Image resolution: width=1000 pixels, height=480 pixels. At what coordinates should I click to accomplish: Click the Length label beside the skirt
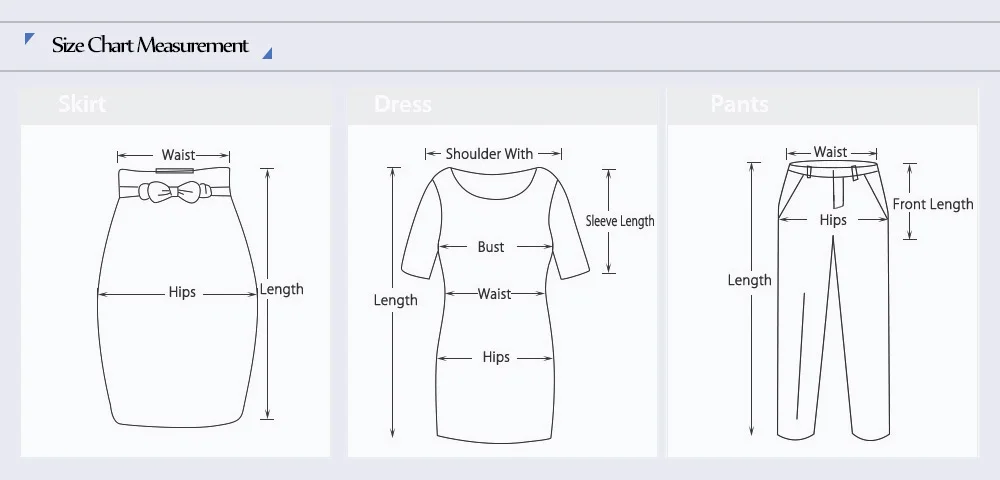tap(281, 289)
